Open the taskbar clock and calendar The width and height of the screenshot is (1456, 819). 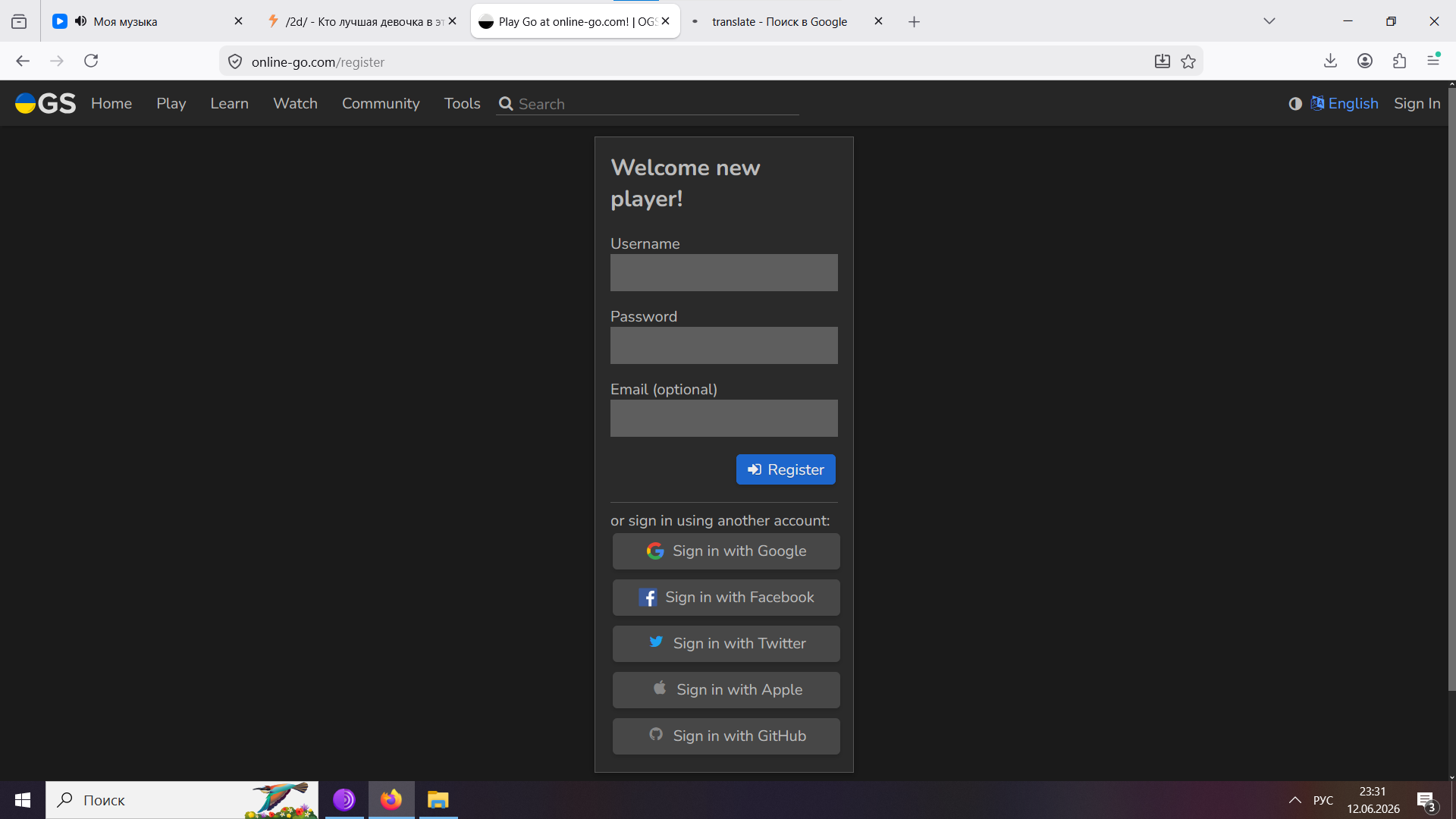point(1373,800)
